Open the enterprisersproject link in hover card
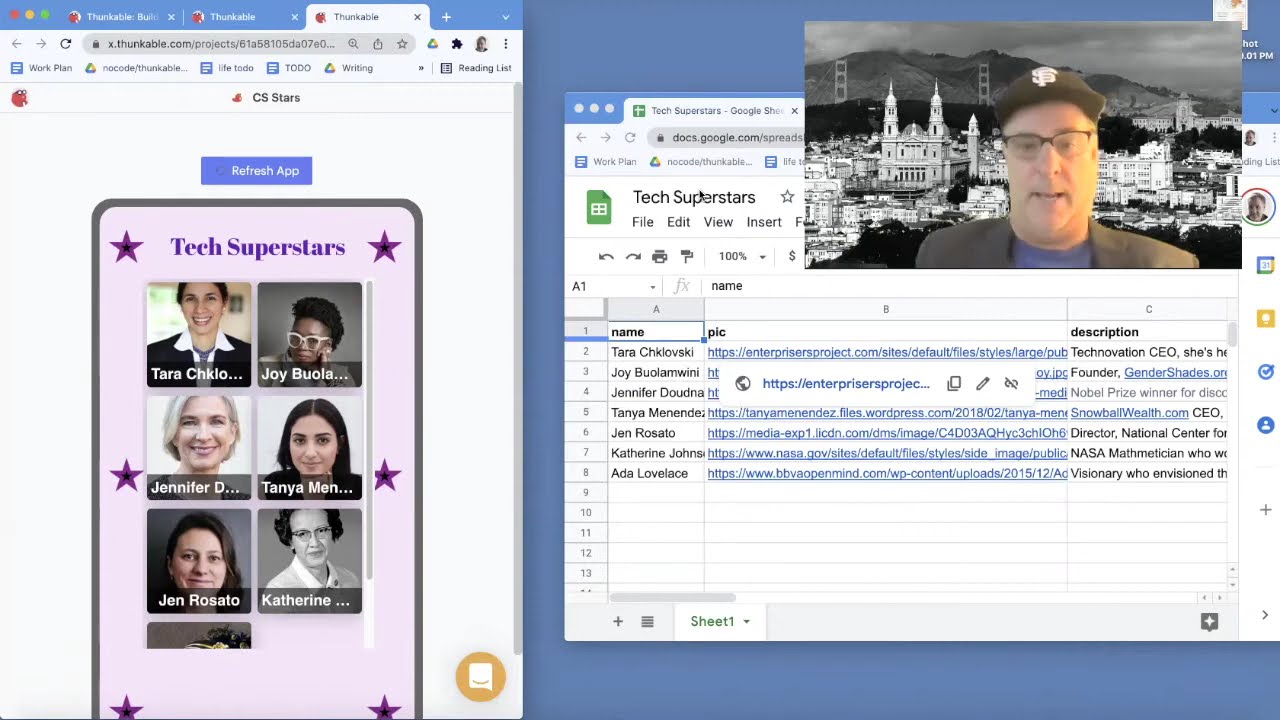The height and width of the screenshot is (720, 1280). [x=846, y=384]
